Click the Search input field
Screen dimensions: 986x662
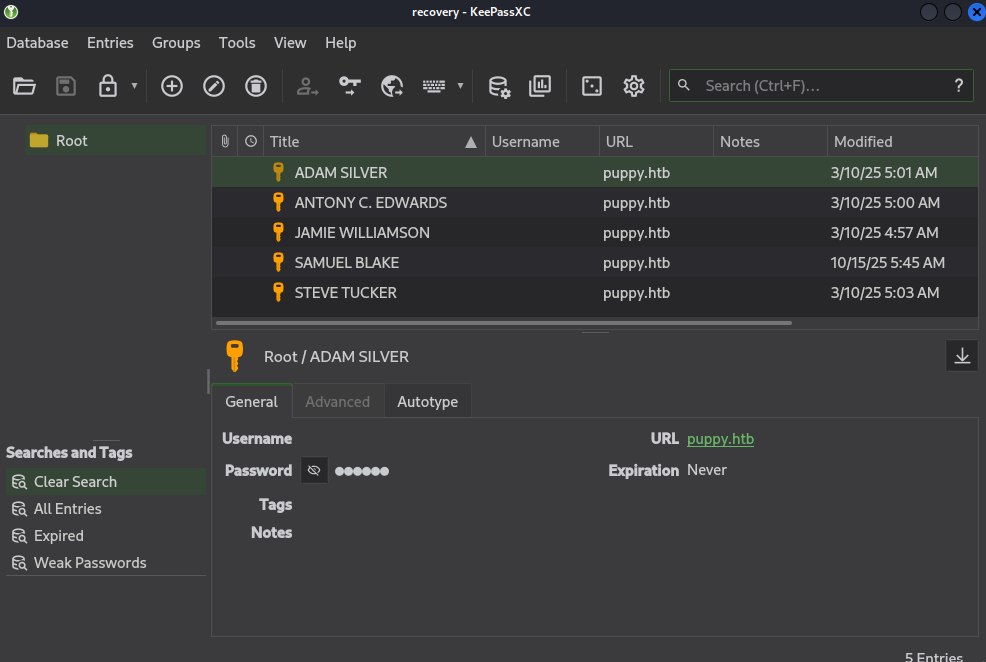tap(820, 86)
